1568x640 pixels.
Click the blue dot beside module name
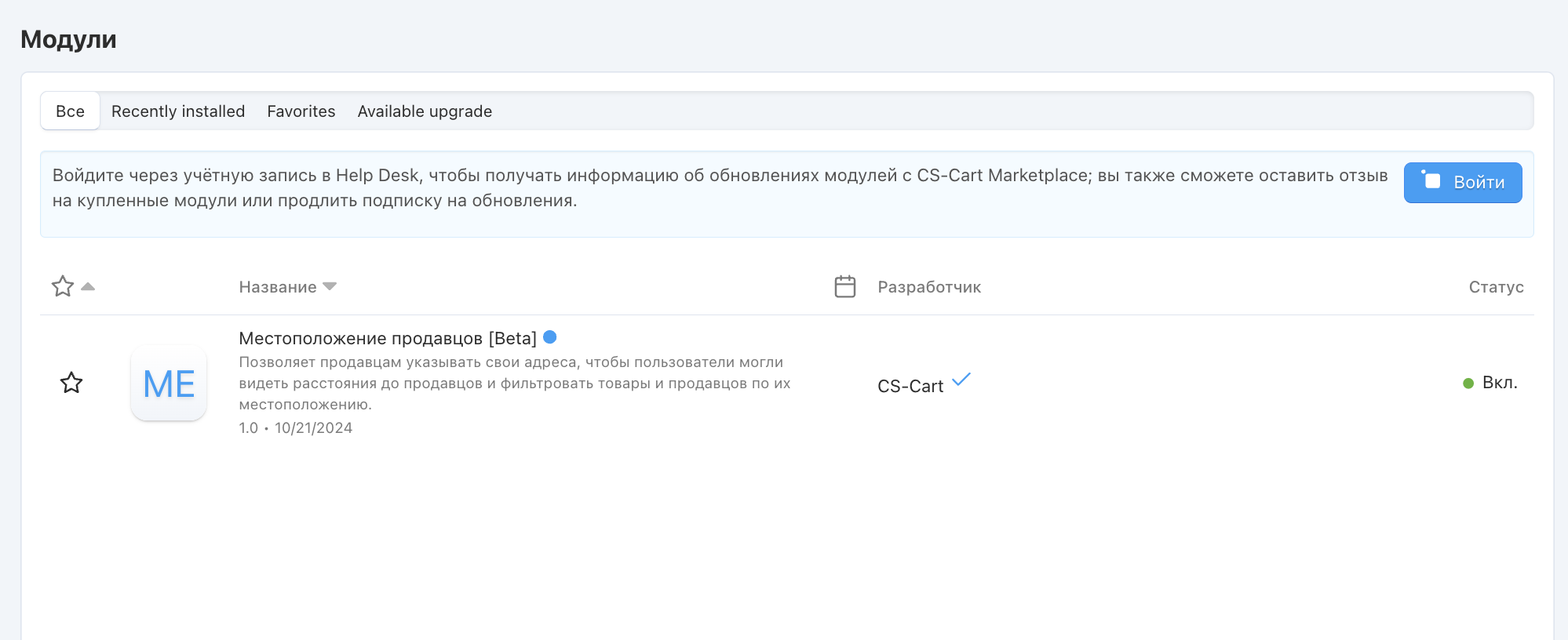click(x=550, y=337)
